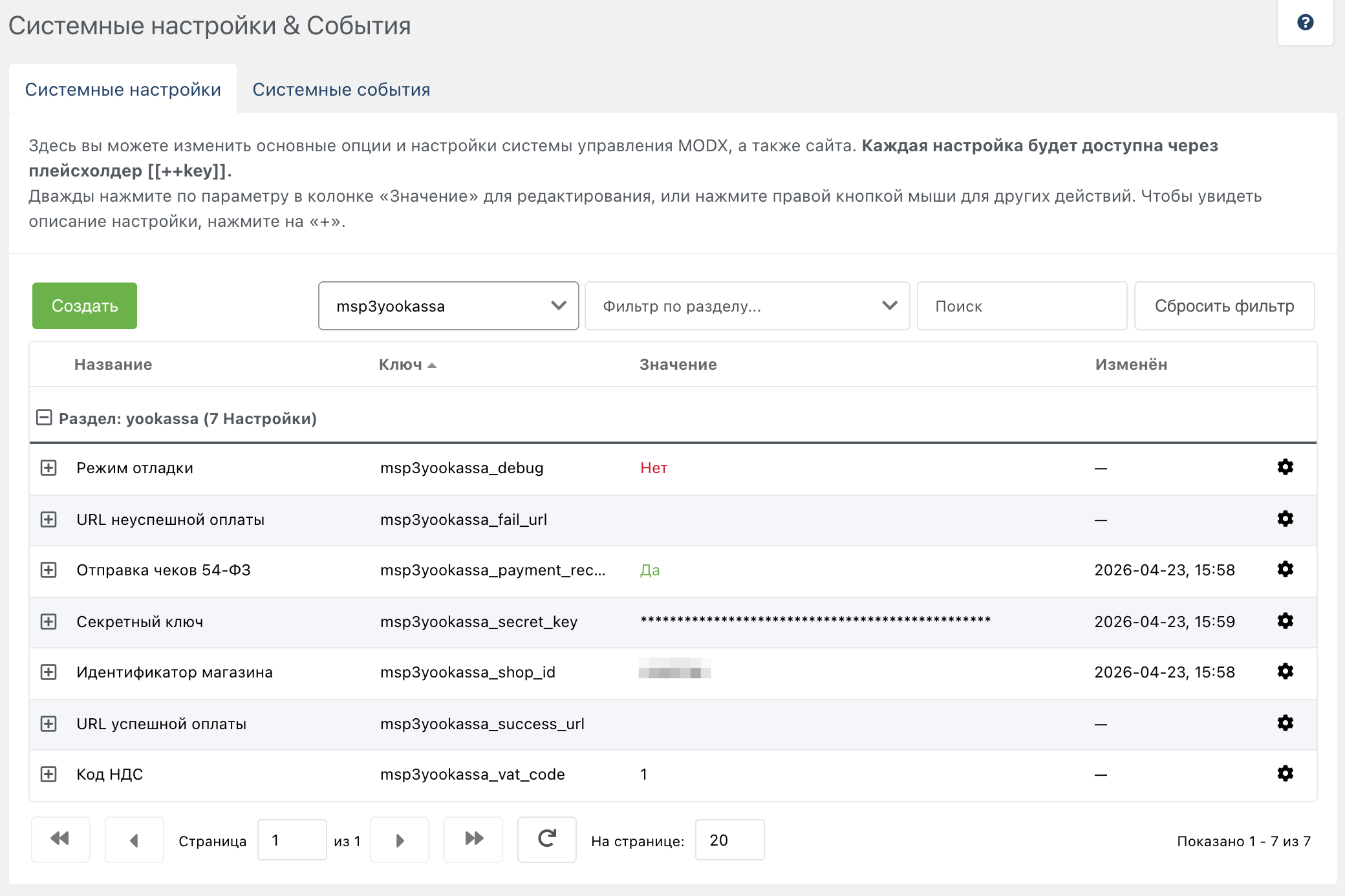Go to last page arrow icon
This screenshot has height=896, width=1345.
click(473, 840)
